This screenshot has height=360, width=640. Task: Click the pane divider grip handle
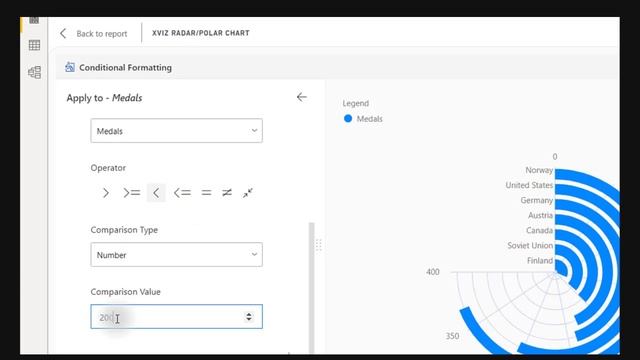(319, 245)
